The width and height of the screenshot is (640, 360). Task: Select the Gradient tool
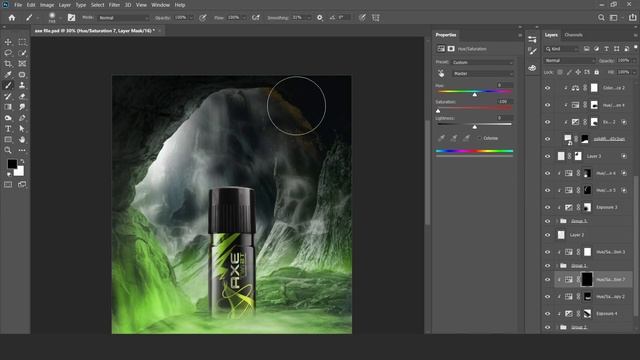pyautogui.click(x=8, y=107)
